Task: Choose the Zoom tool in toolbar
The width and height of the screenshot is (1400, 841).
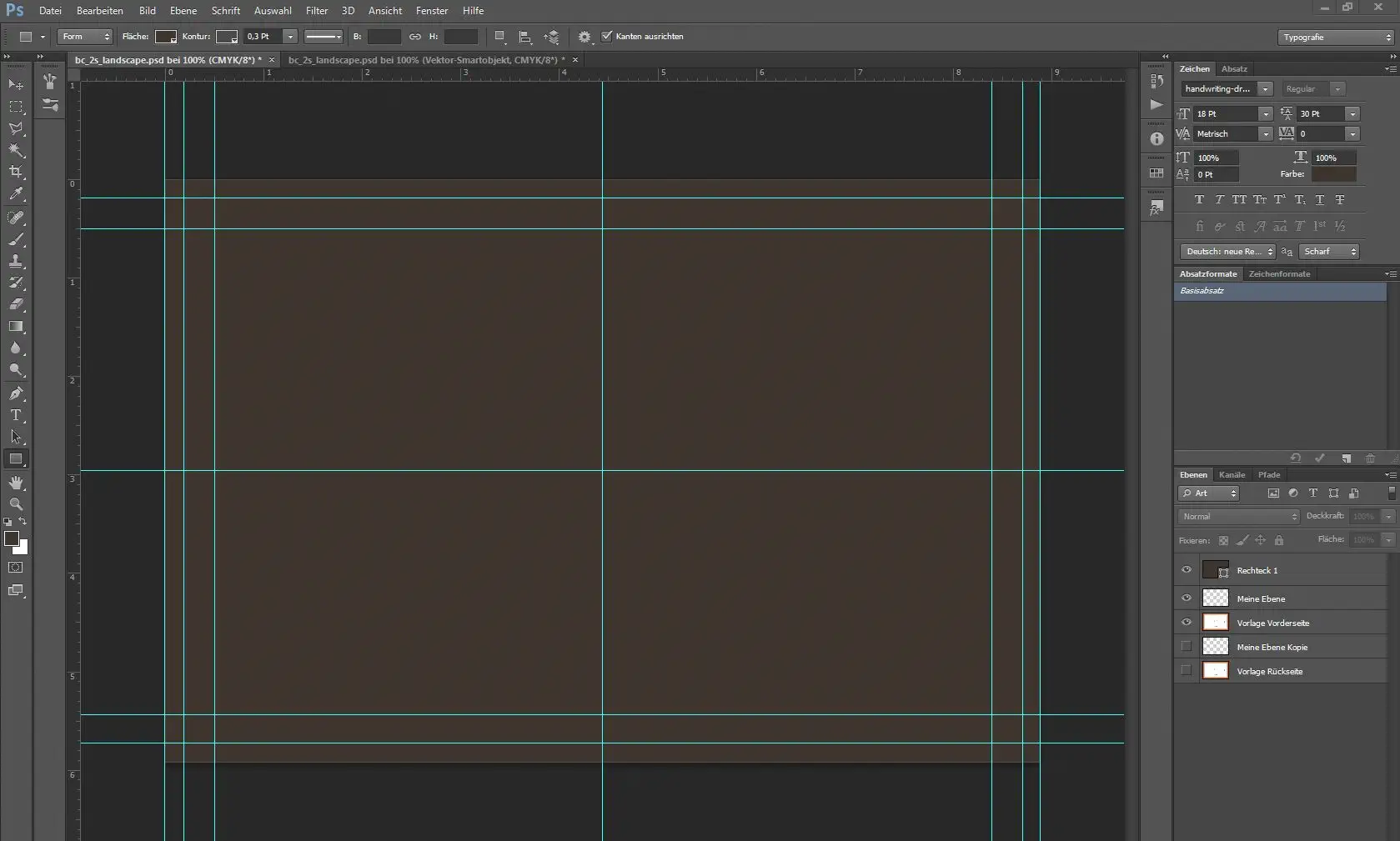Action: tap(16, 504)
